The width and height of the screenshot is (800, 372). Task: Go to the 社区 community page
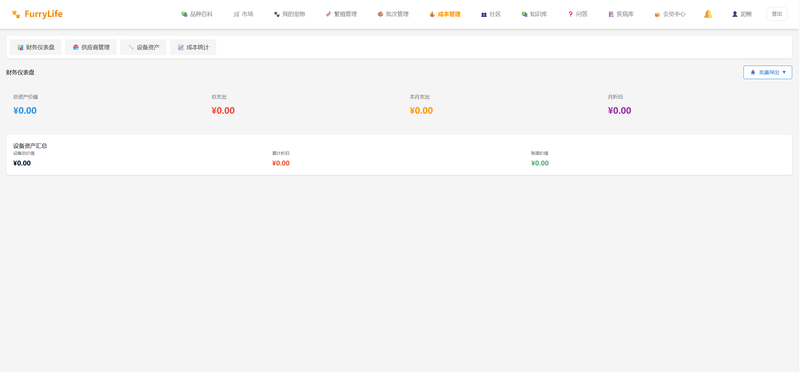491,14
